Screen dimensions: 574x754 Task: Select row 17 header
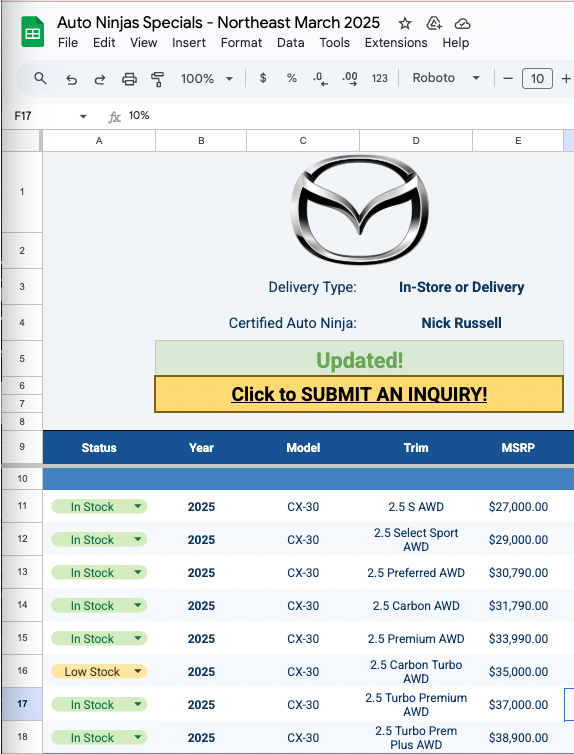[x=22, y=704]
